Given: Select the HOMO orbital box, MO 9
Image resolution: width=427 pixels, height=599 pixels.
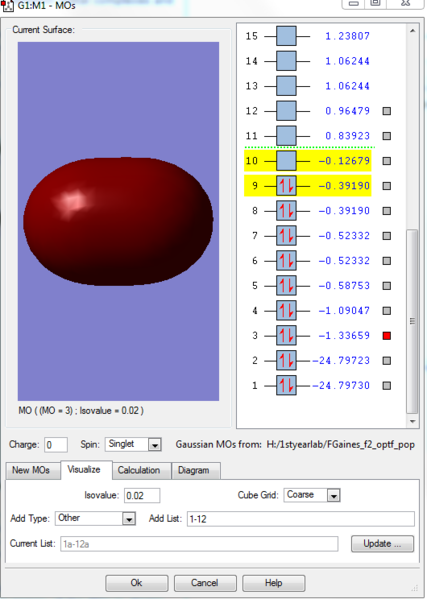Looking at the screenshot, I should [286, 186].
